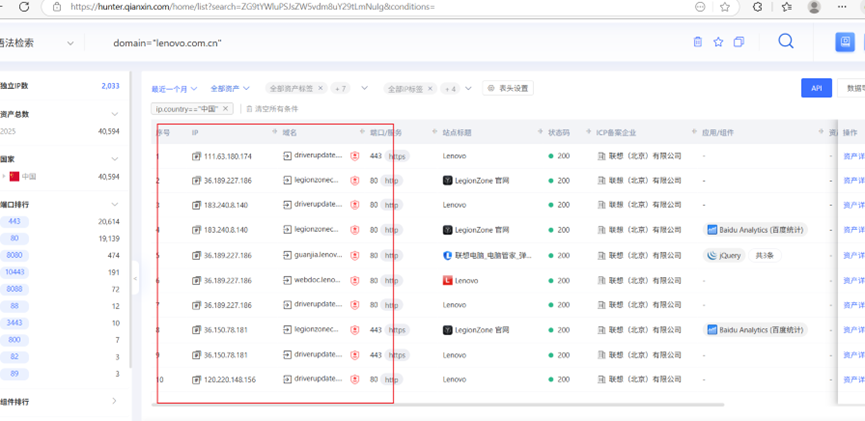Click the blue API button
Image resolution: width=865 pixels, height=421 pixels.
(x=816, y=88)
